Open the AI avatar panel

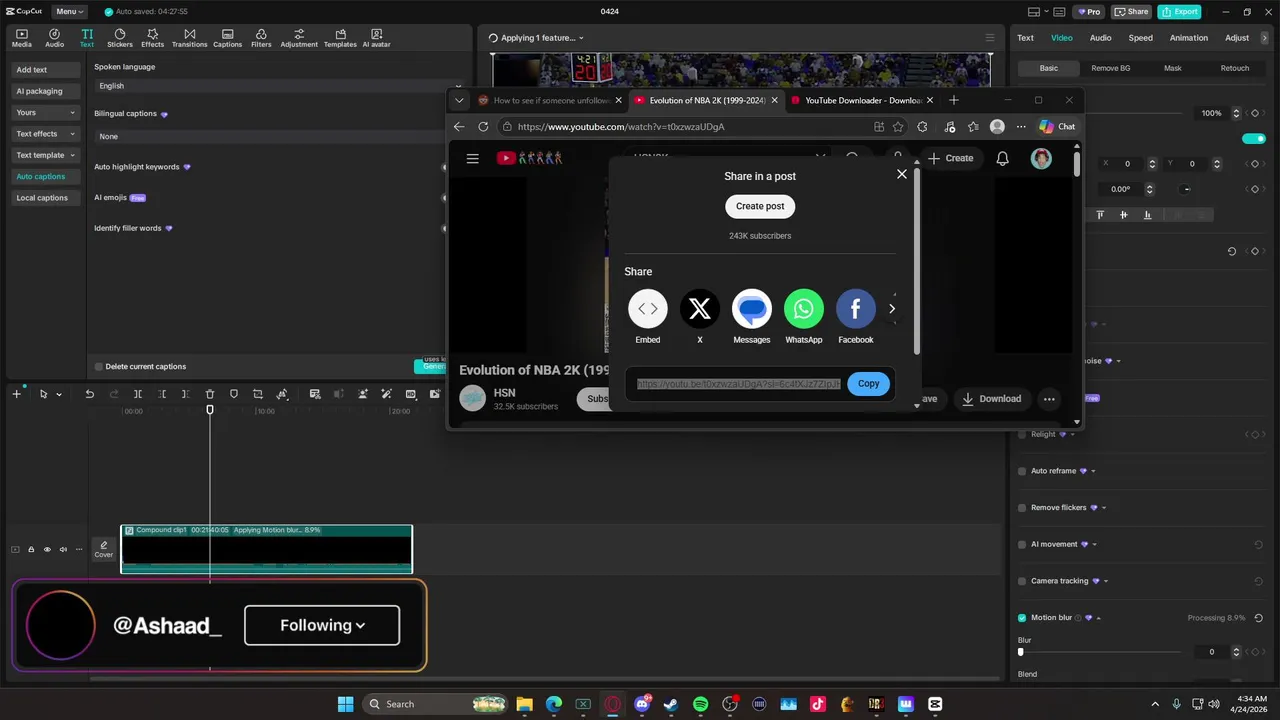376,38
